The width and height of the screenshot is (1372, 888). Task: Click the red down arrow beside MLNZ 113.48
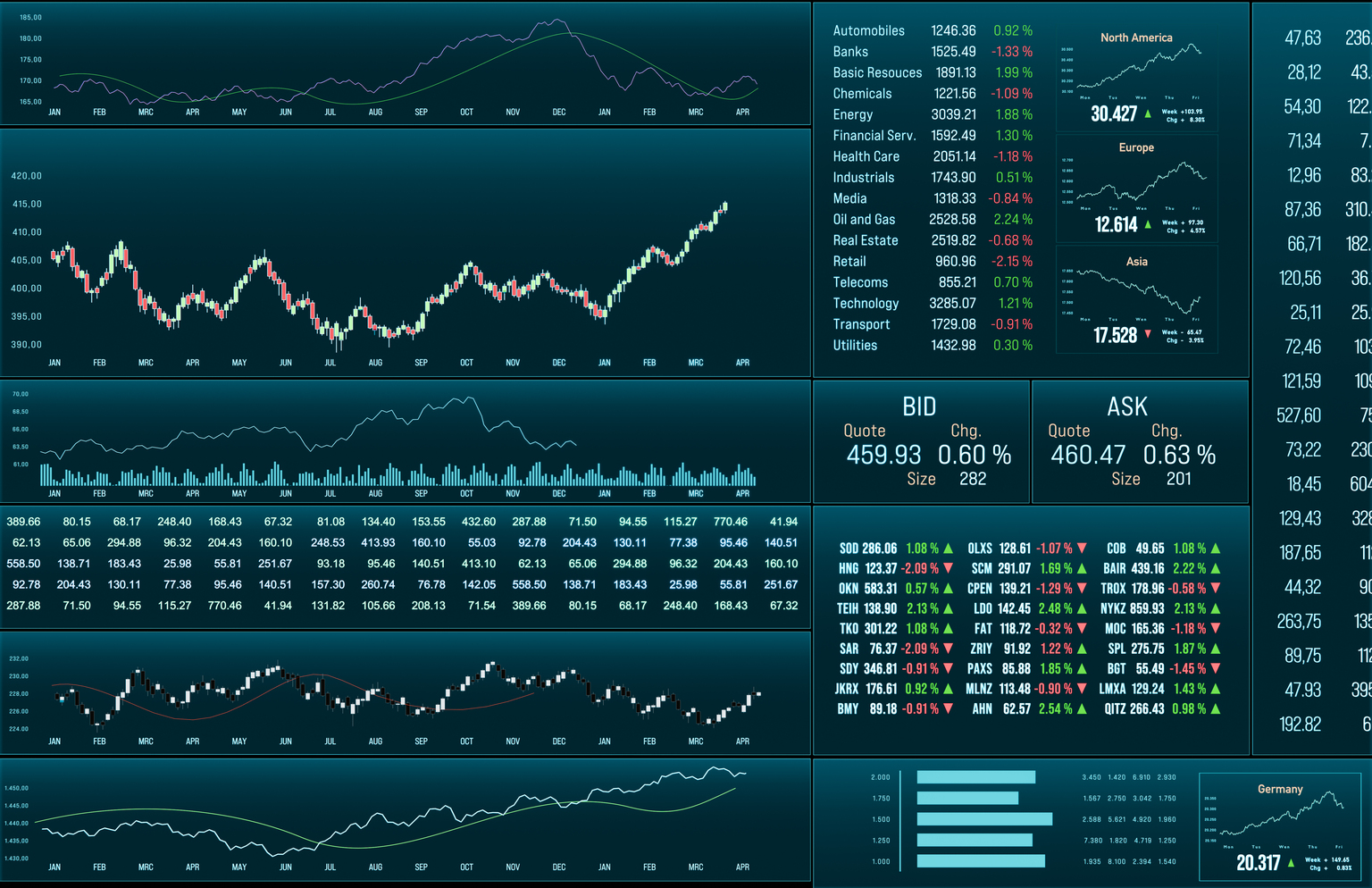click(x=1081, y=688)
